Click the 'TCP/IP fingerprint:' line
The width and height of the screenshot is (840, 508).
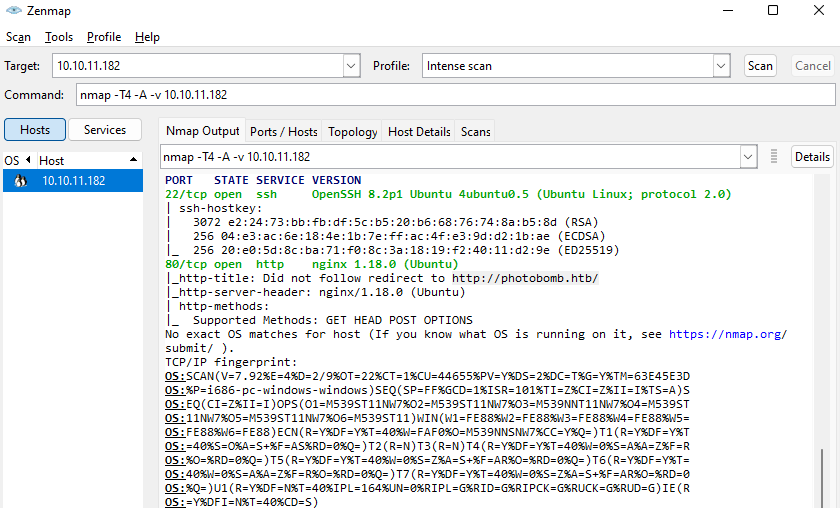coord(231,362)
